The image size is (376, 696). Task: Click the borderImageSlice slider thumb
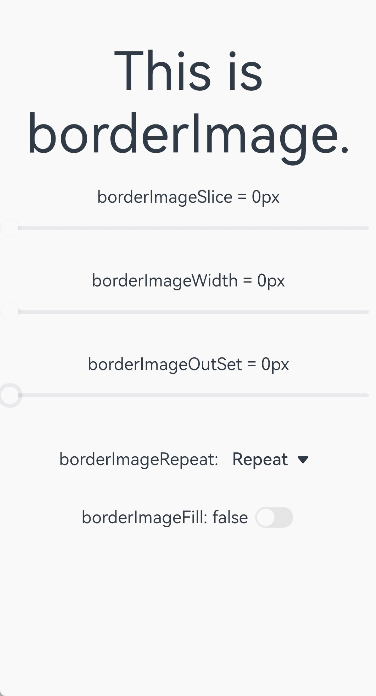(x=9, y=228)
